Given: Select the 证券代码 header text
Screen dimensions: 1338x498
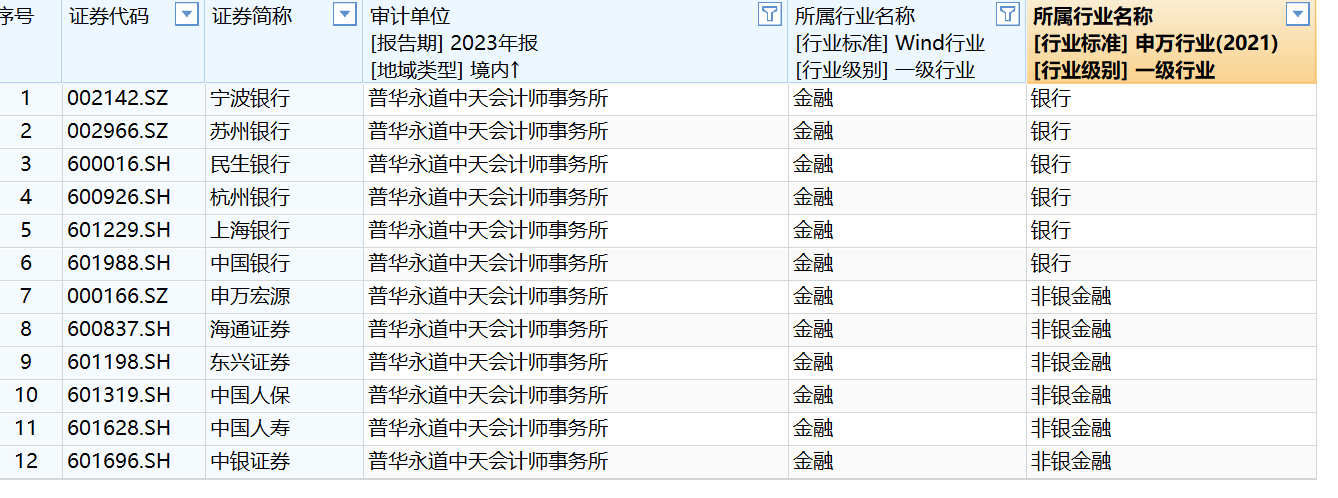Looking at the screenshot, I should (108, 17).
